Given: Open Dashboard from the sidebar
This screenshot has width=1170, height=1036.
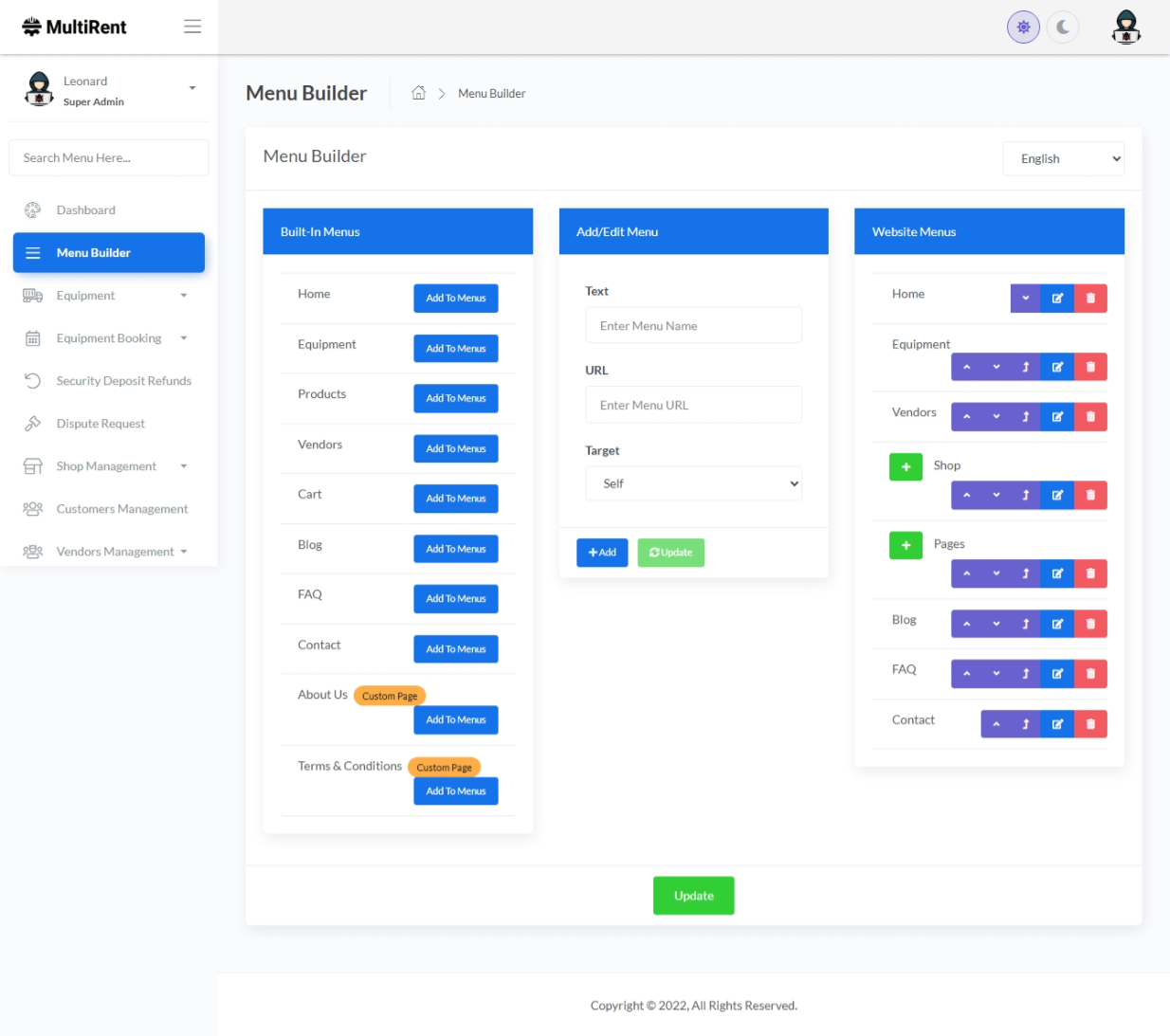Looking at the screenshot, I should click(85, 210).
